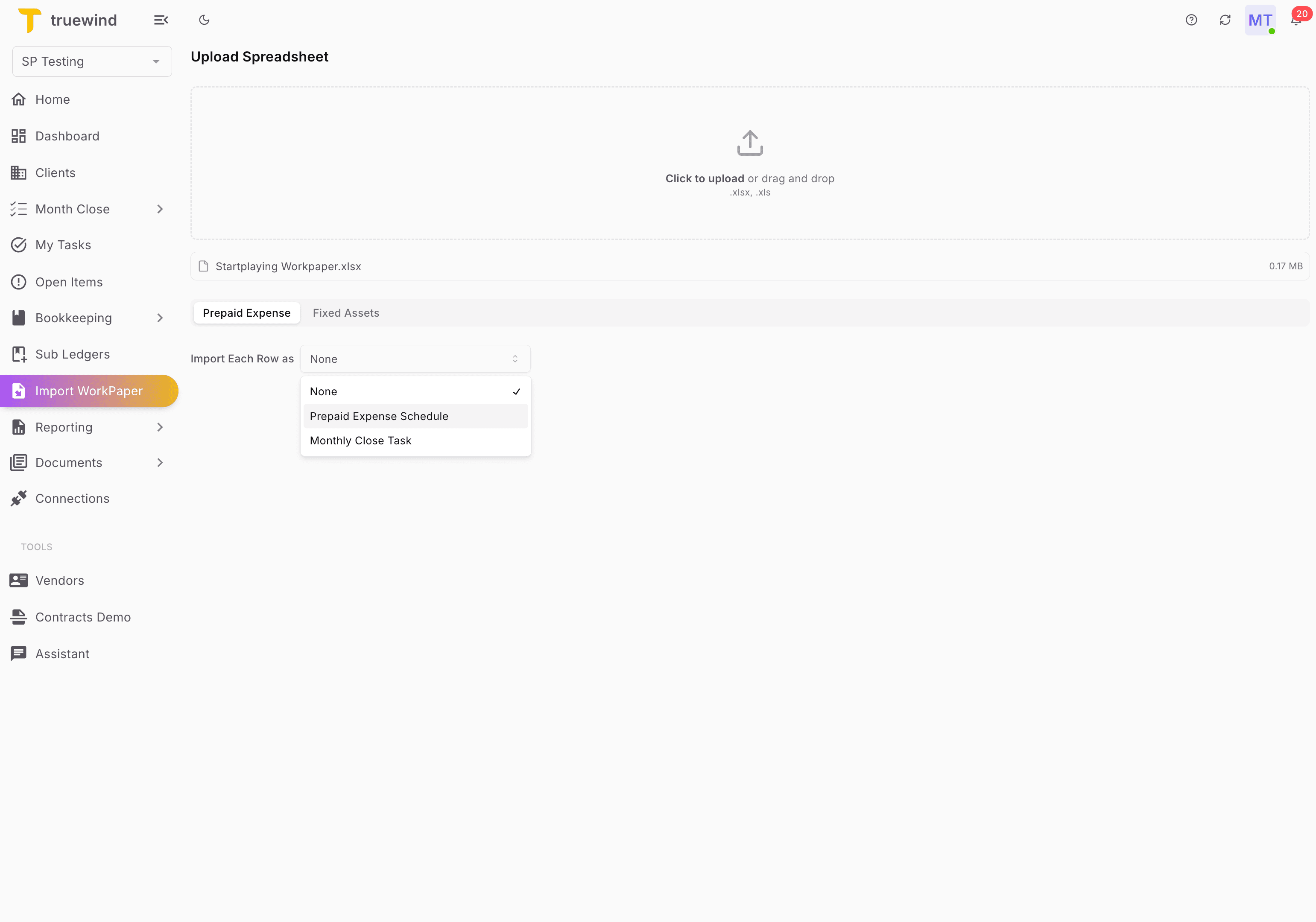Select the checked None option

(415, 391)
